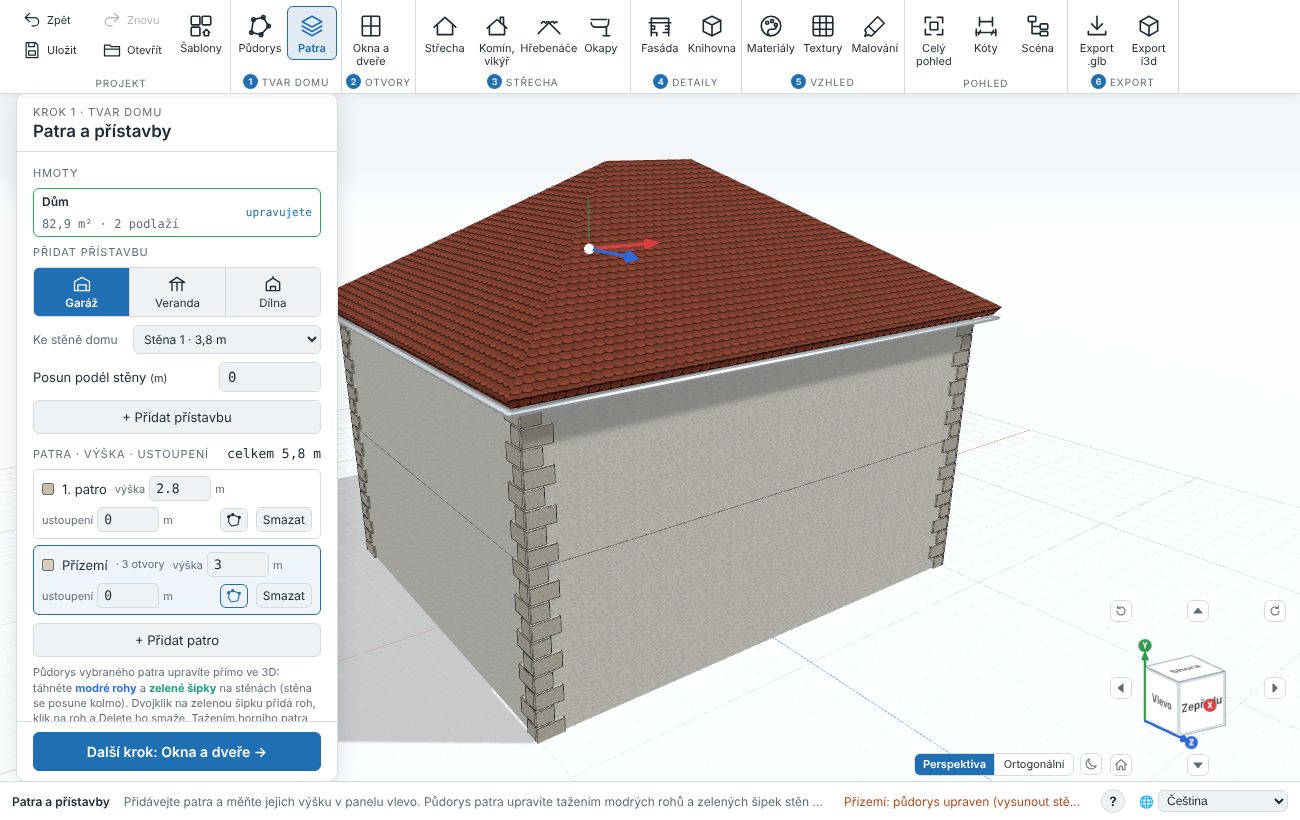Export model as .glb file

(1097, 38)
